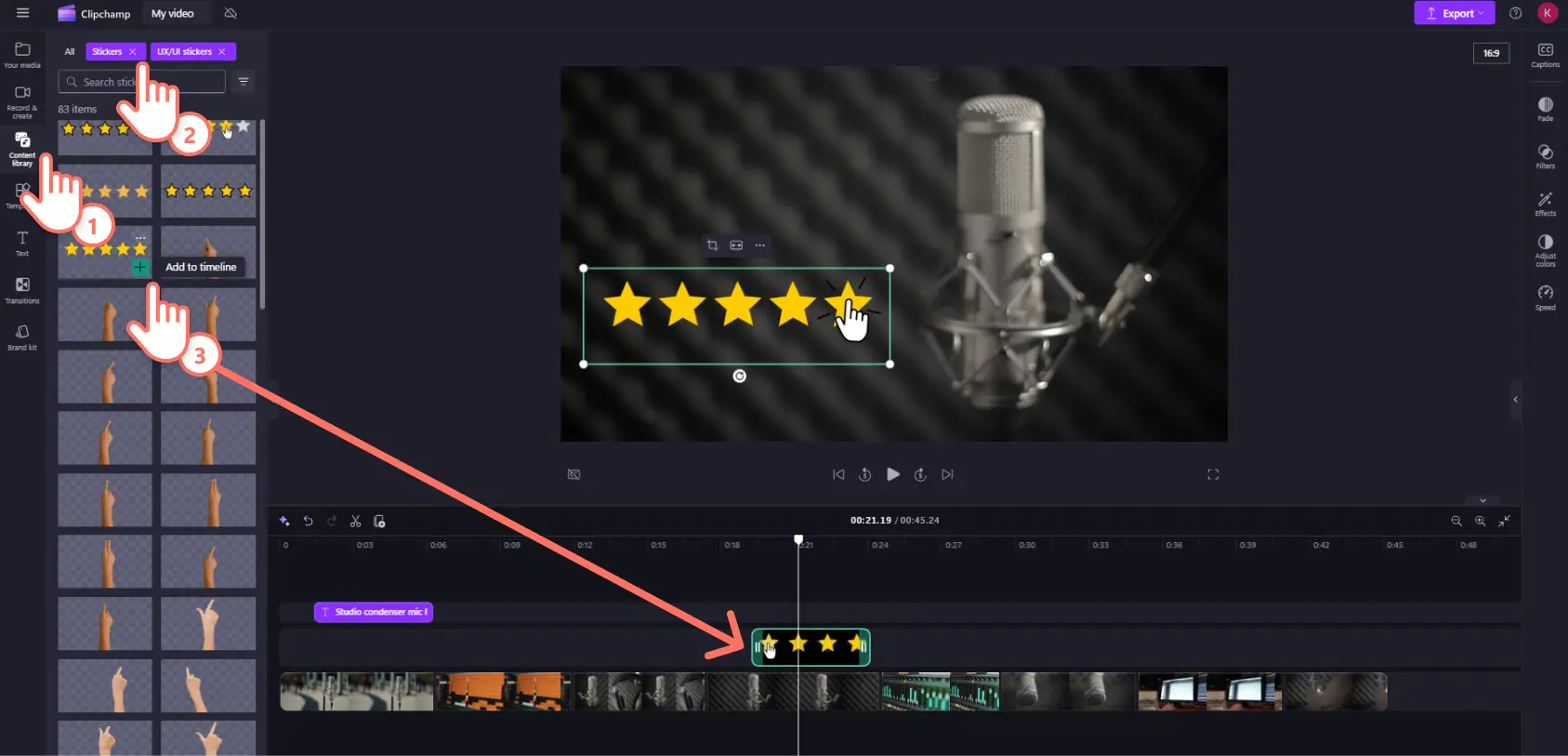The image size is (1568, 756).
Task: Play the video preview
Action: [893, 474]
